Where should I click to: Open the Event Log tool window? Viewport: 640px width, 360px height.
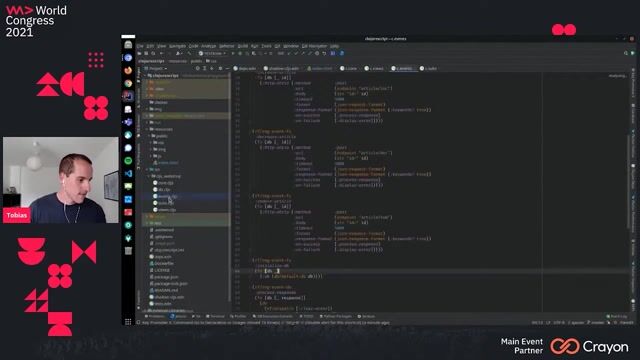pyautogui.click(x=617, y=316)
